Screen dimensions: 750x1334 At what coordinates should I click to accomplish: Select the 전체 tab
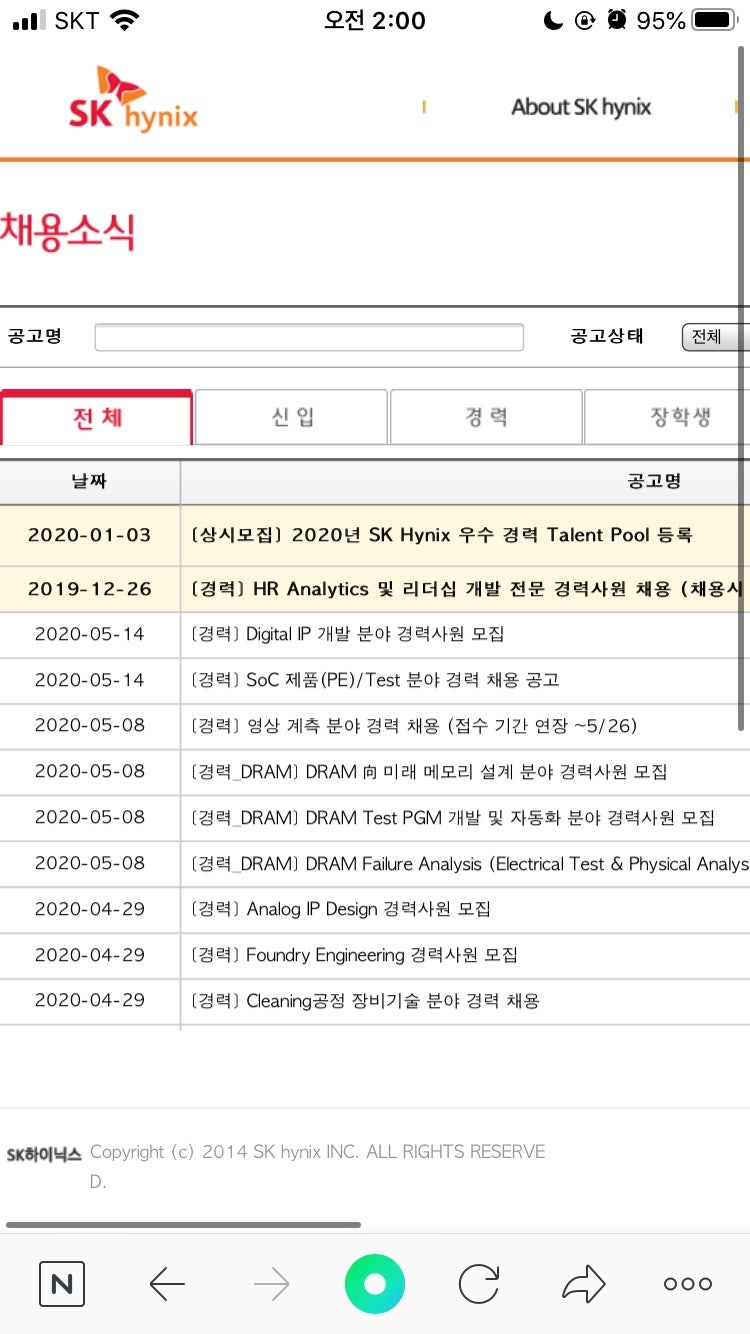(97, 417)
